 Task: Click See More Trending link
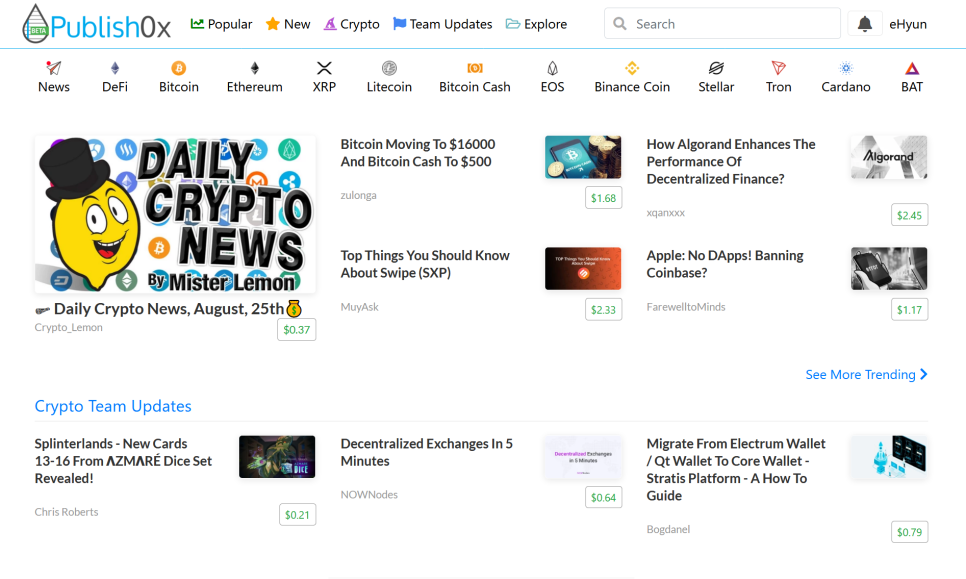(x=866, y=374)
